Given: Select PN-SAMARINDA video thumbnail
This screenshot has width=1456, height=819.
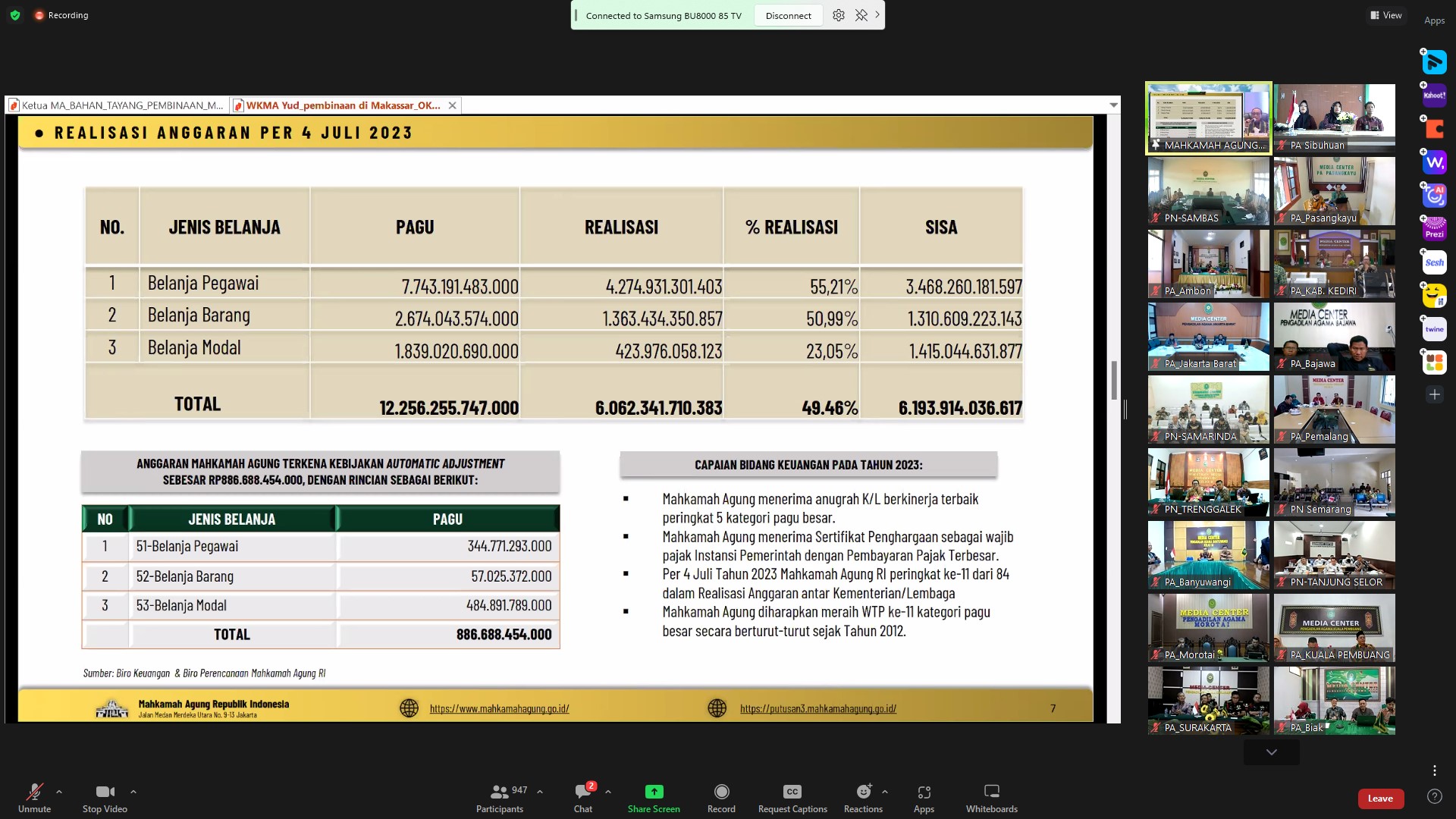Looking at the screenshot, I should pos(1208,409).
